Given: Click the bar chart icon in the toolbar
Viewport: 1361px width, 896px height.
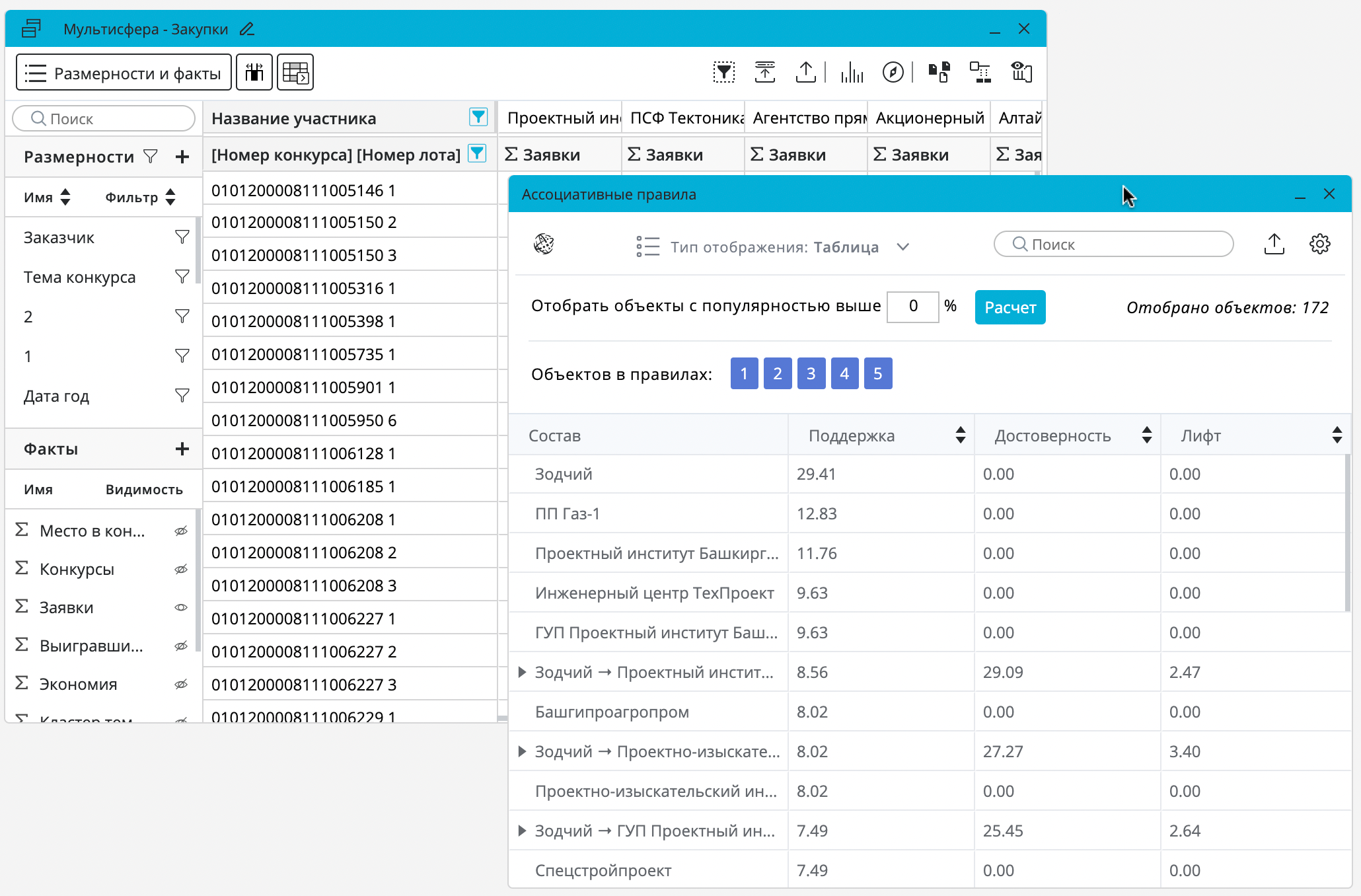Looking at the screenshot, I should click(852, 72).
